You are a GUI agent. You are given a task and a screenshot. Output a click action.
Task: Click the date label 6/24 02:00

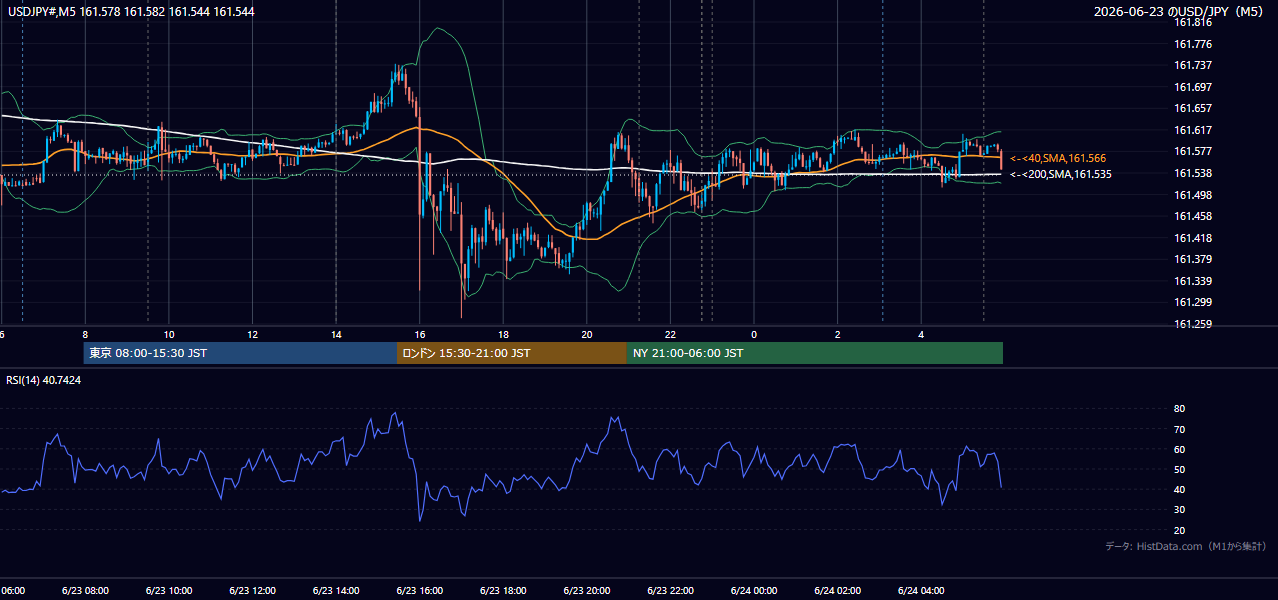[837, 591]
